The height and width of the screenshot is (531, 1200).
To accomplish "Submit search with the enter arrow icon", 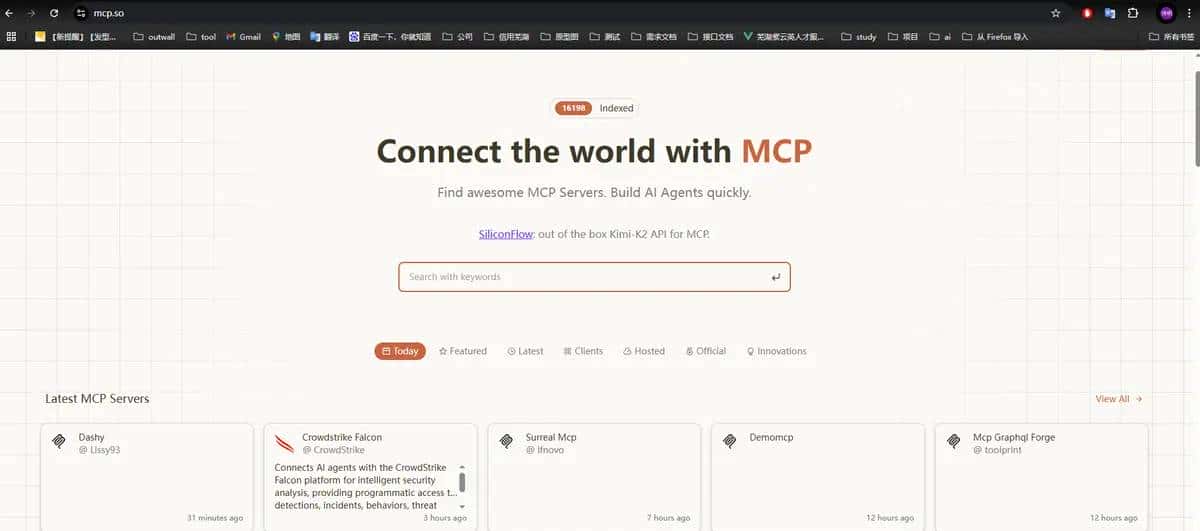I will tap(775, 277).
